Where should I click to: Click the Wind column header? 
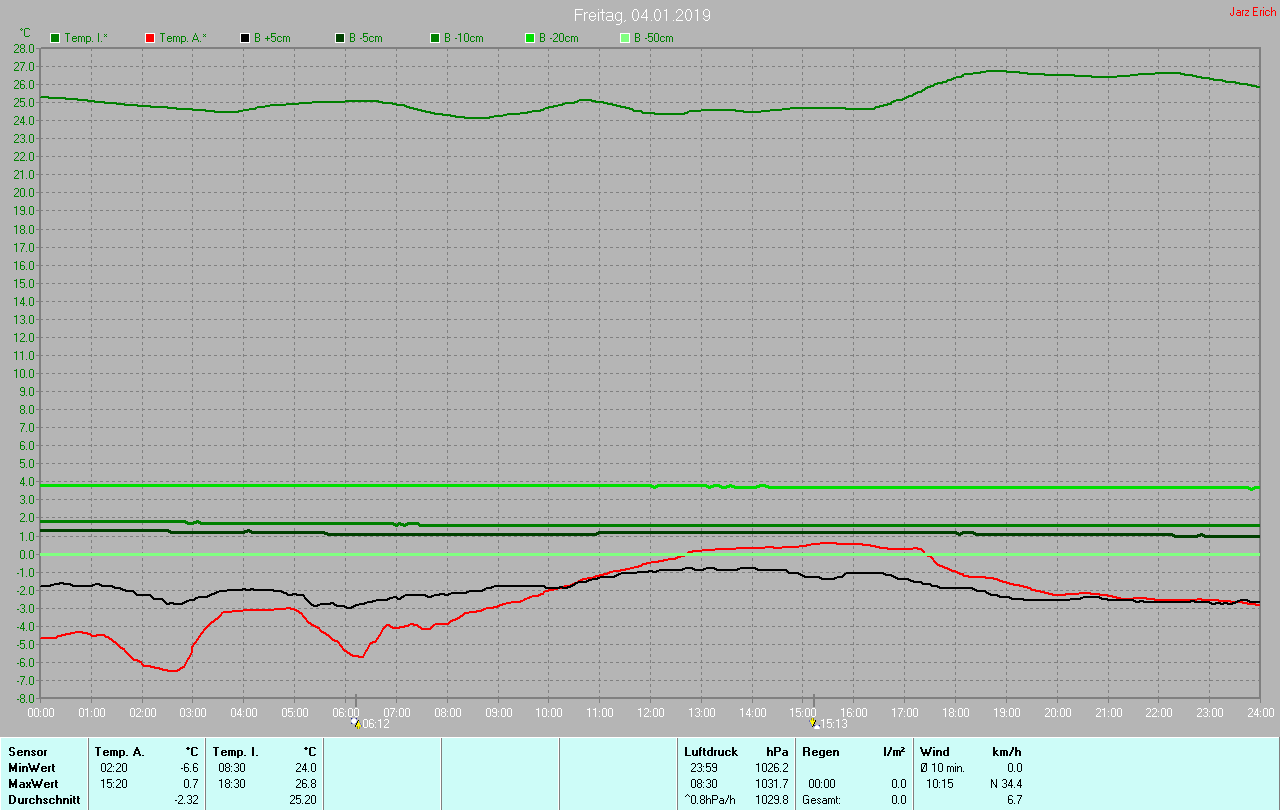point(934,751)
